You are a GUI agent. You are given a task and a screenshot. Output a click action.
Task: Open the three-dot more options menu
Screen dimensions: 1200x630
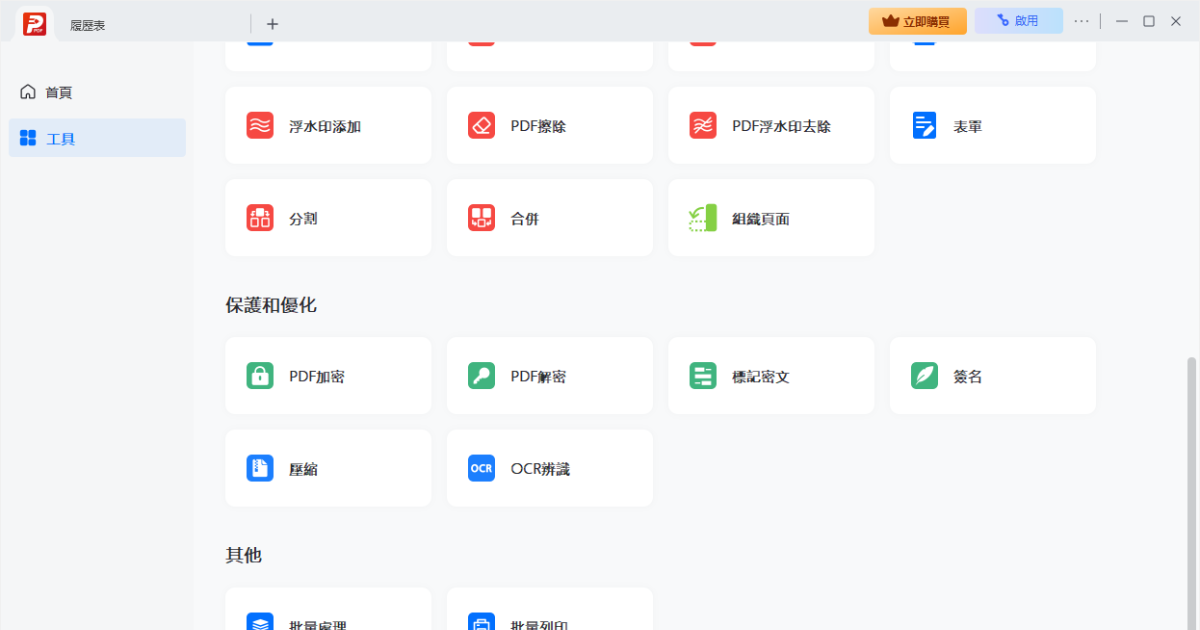1082,21
